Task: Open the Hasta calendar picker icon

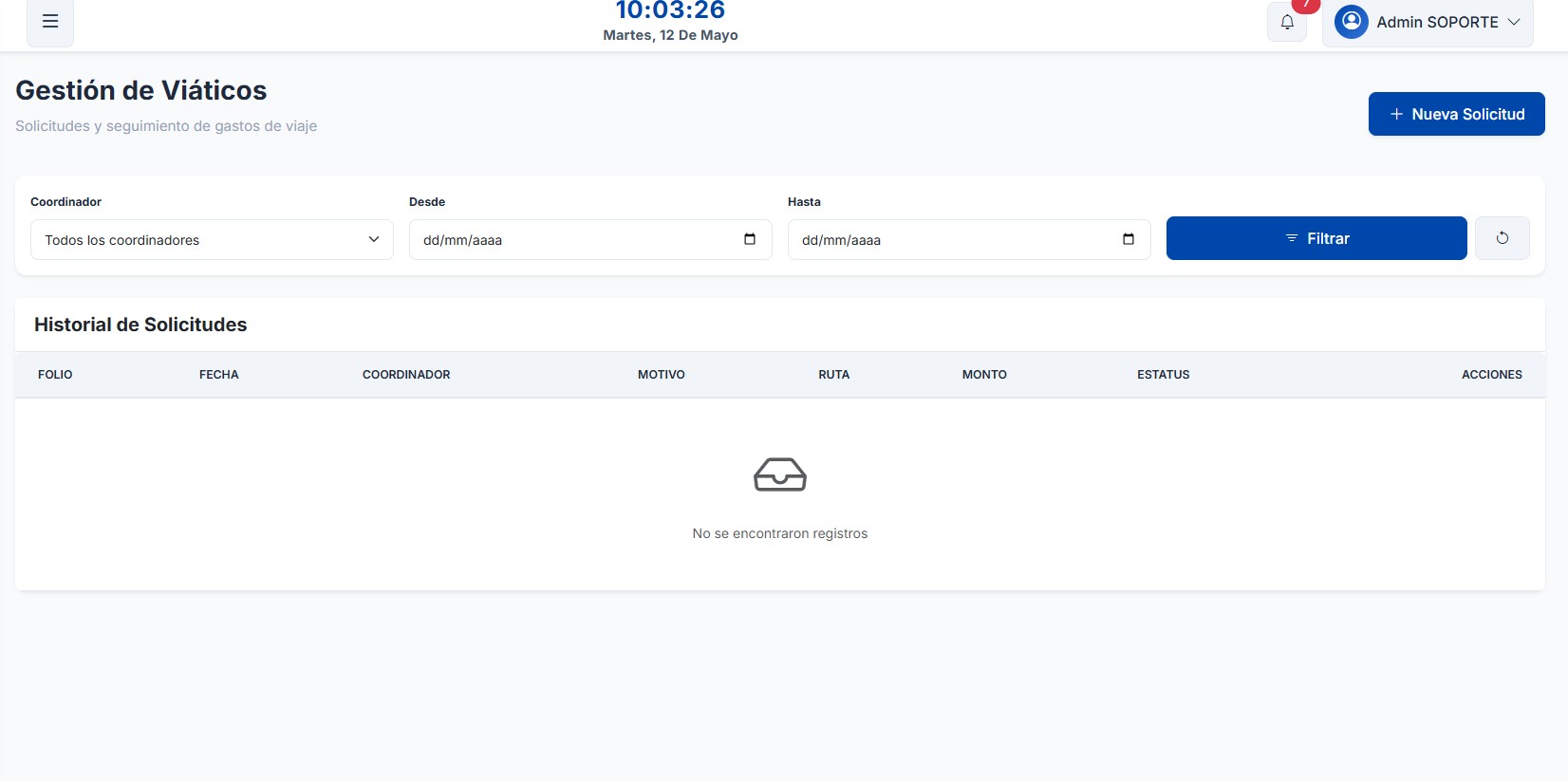Action: pos(1129,239)
